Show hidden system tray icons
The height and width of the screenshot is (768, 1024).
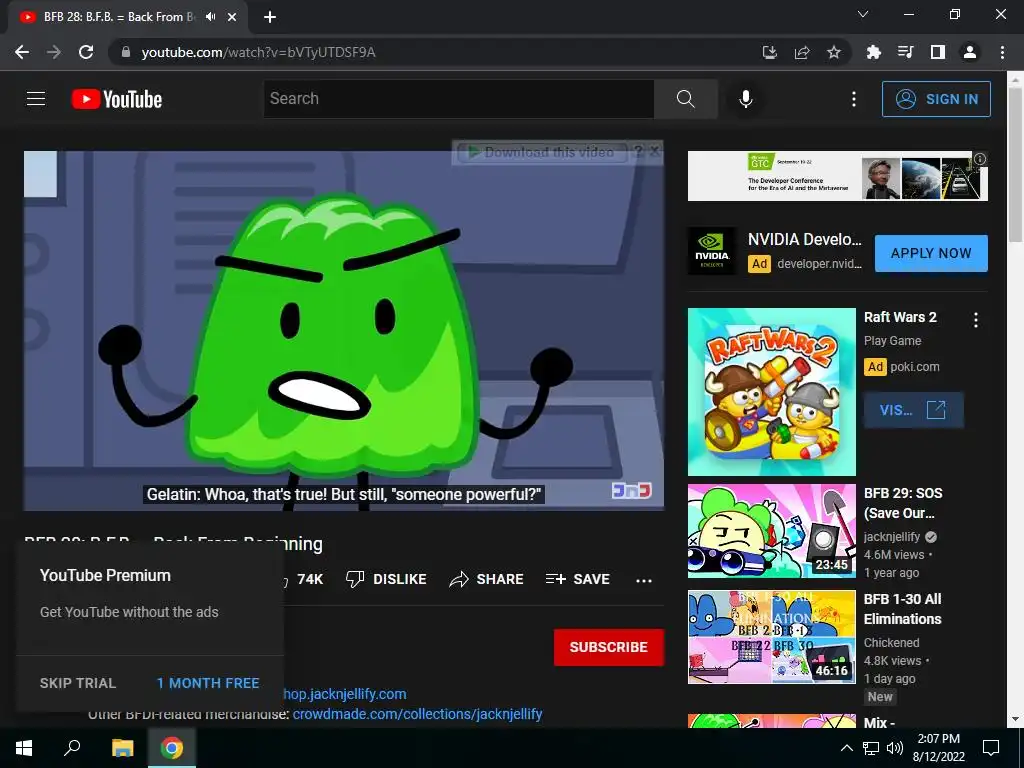[x=846, y=748]
